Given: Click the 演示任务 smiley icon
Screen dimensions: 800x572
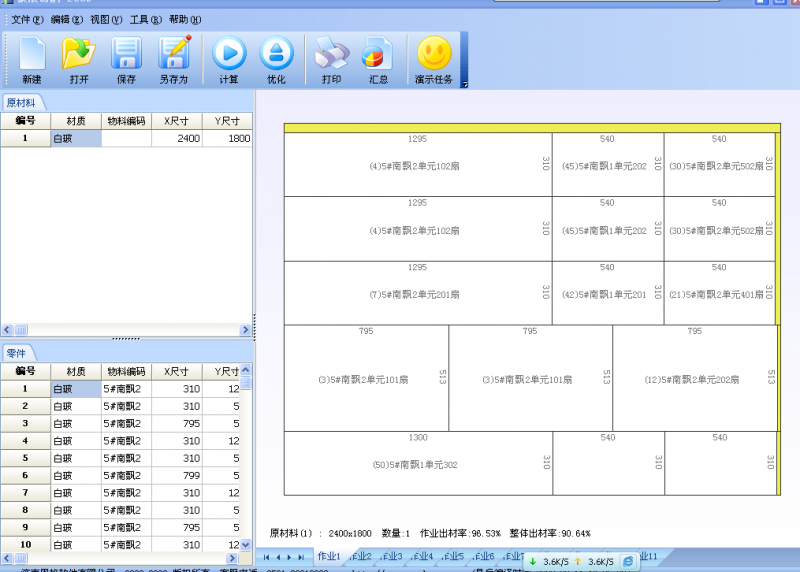Looking at the screenshot, I should [x=434, y=59].
